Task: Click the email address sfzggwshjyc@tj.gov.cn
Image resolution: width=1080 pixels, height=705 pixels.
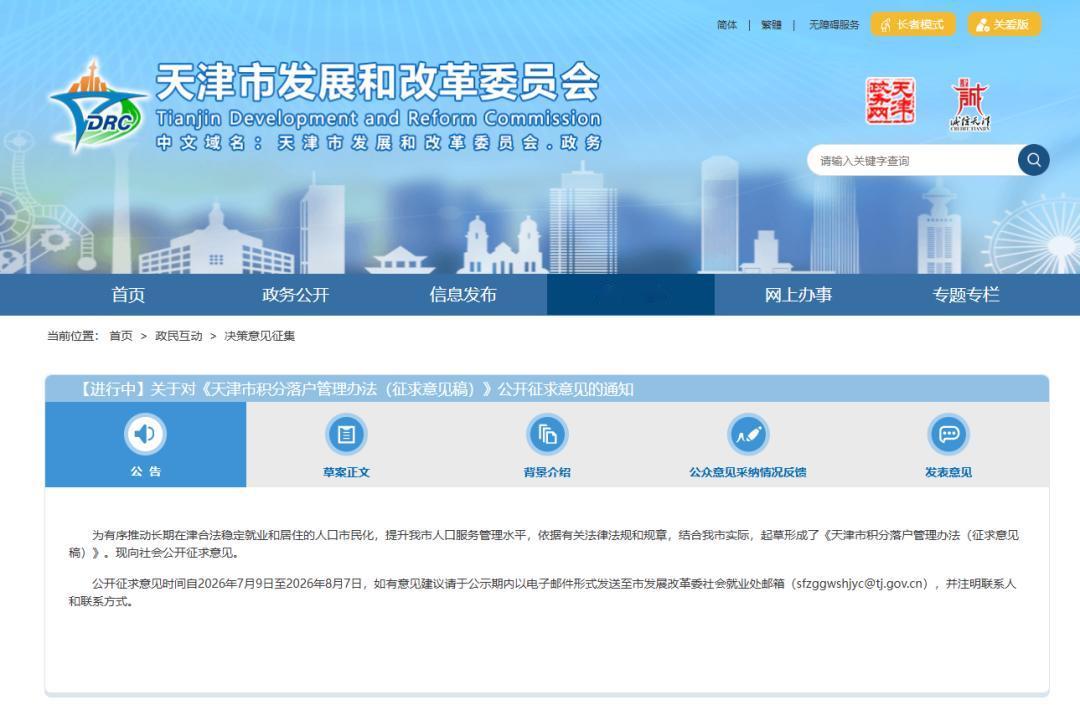Action: (861, 584)
